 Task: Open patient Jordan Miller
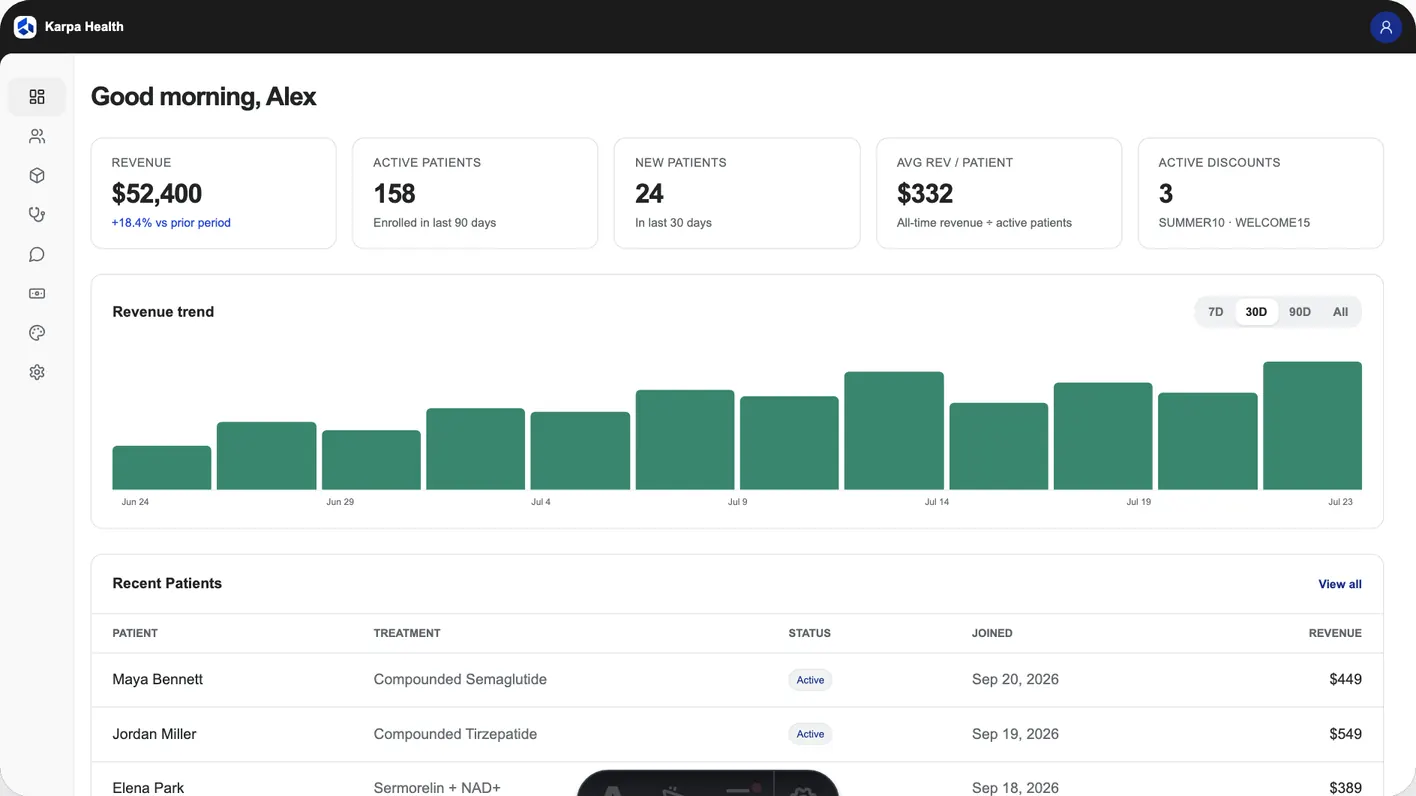[x=154, y=734]
